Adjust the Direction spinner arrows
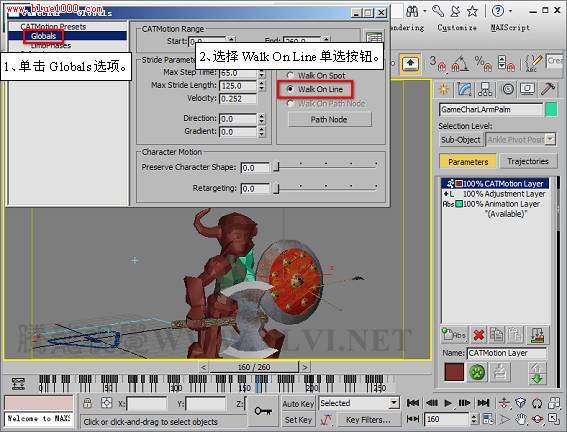Screen dimensions: 567x432 262,119
